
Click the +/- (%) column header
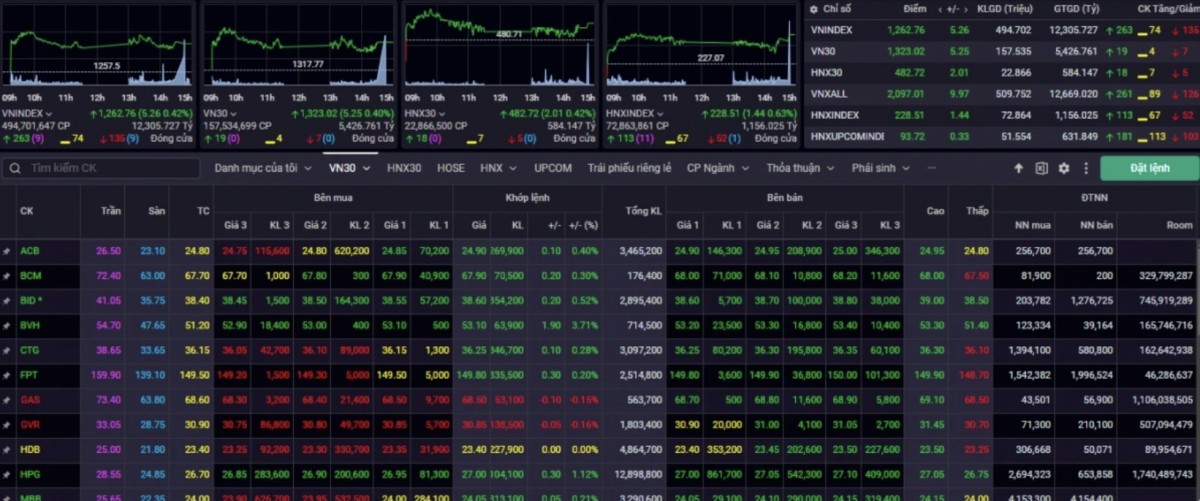coord(584,225)
